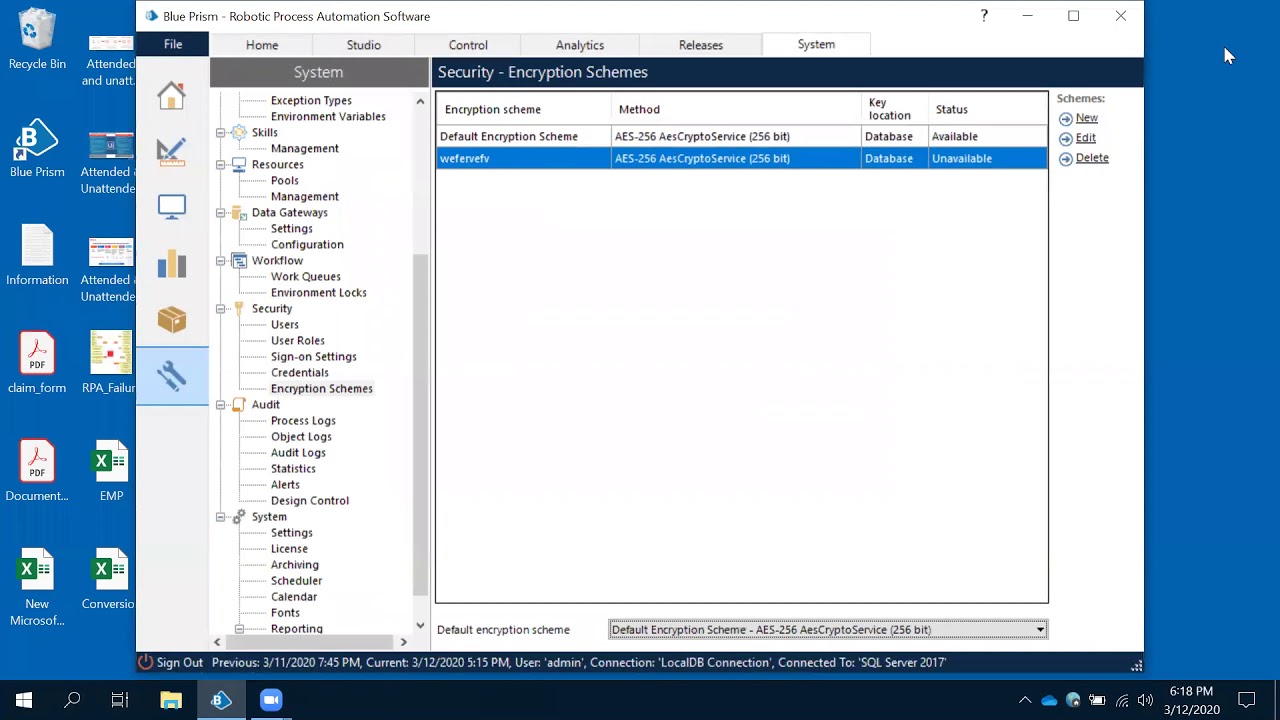Screen dimensions: 1280x720
Task: Open the File menu
Action: pyautogui.click(x=173, y=44)
